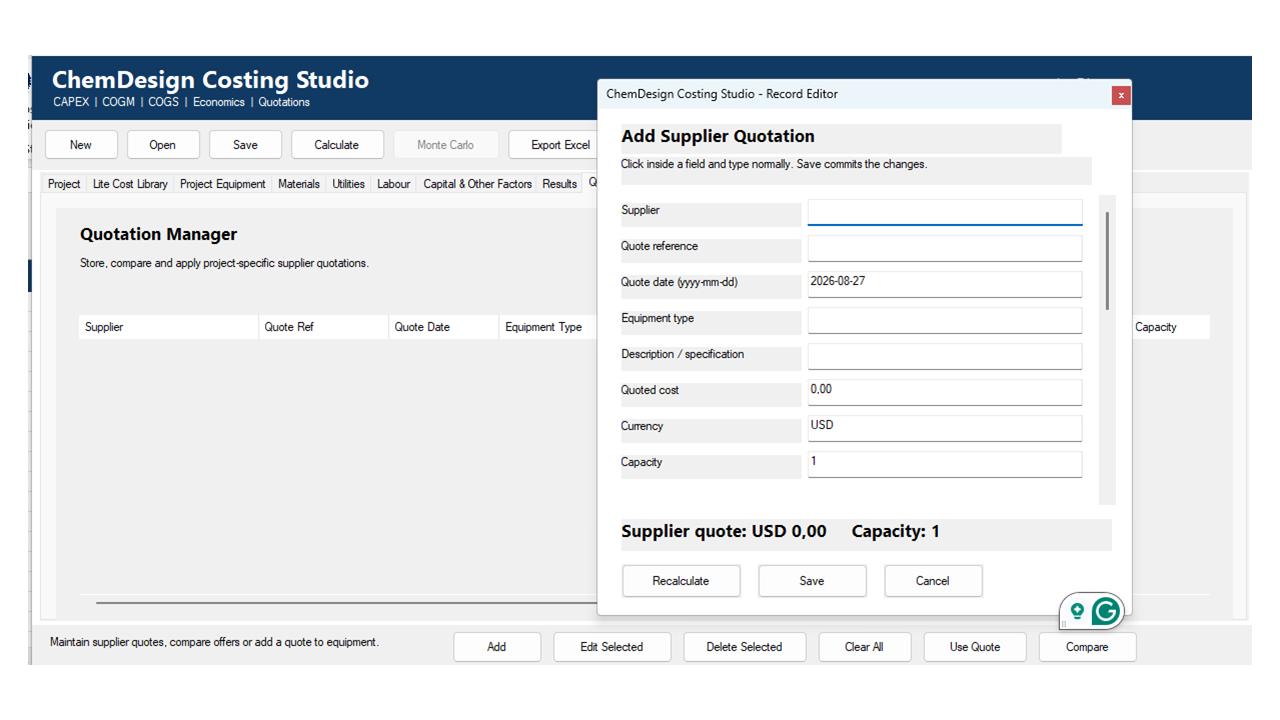
Task: Click the Export Excel button
Action: (553, 145)
